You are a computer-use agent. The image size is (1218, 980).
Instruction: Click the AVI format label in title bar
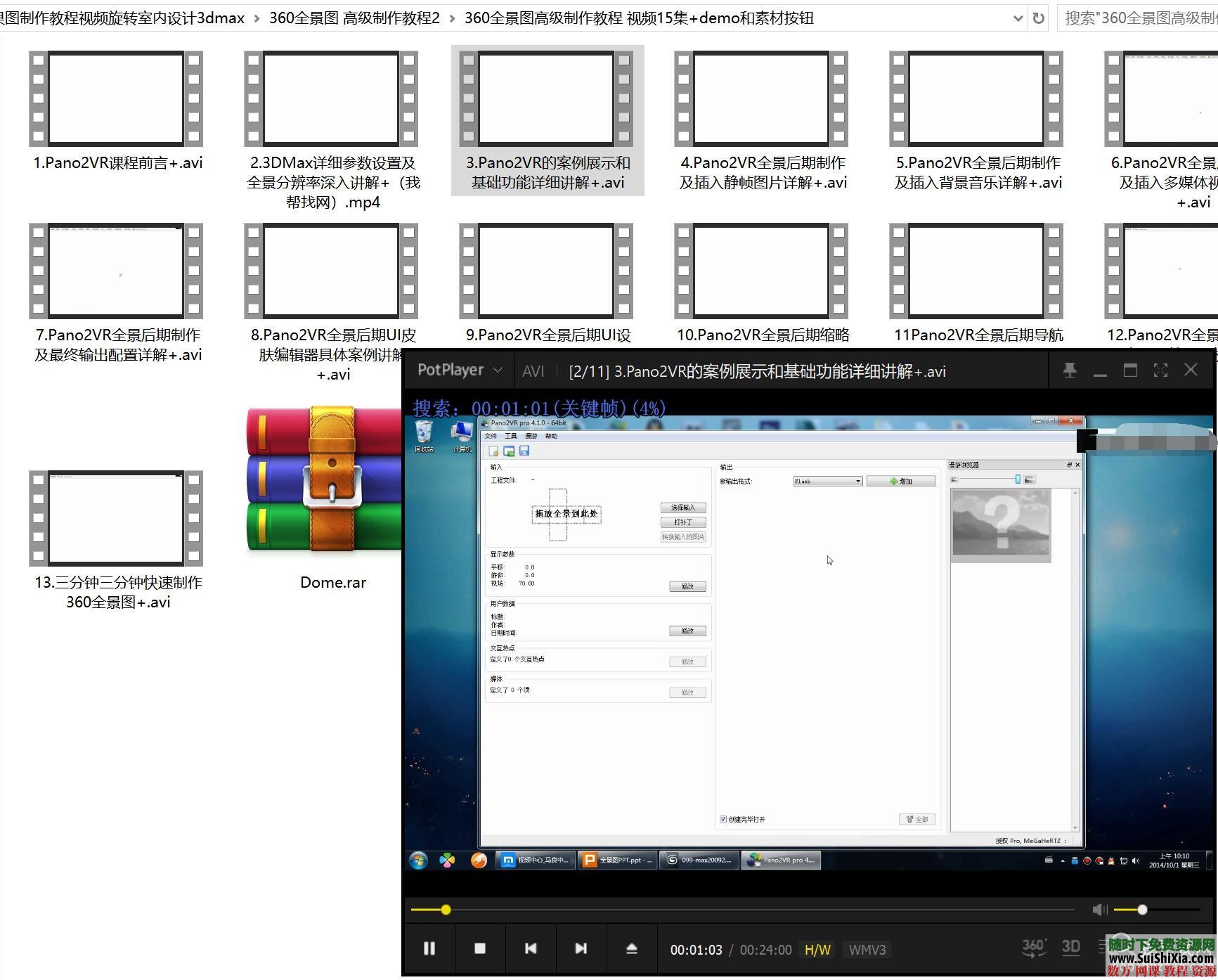point(533,371)
